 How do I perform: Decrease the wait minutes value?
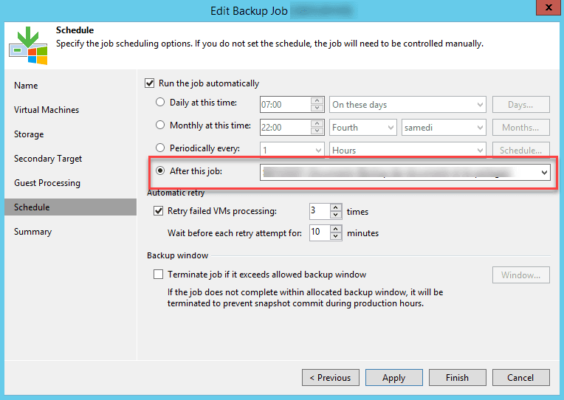336,236
